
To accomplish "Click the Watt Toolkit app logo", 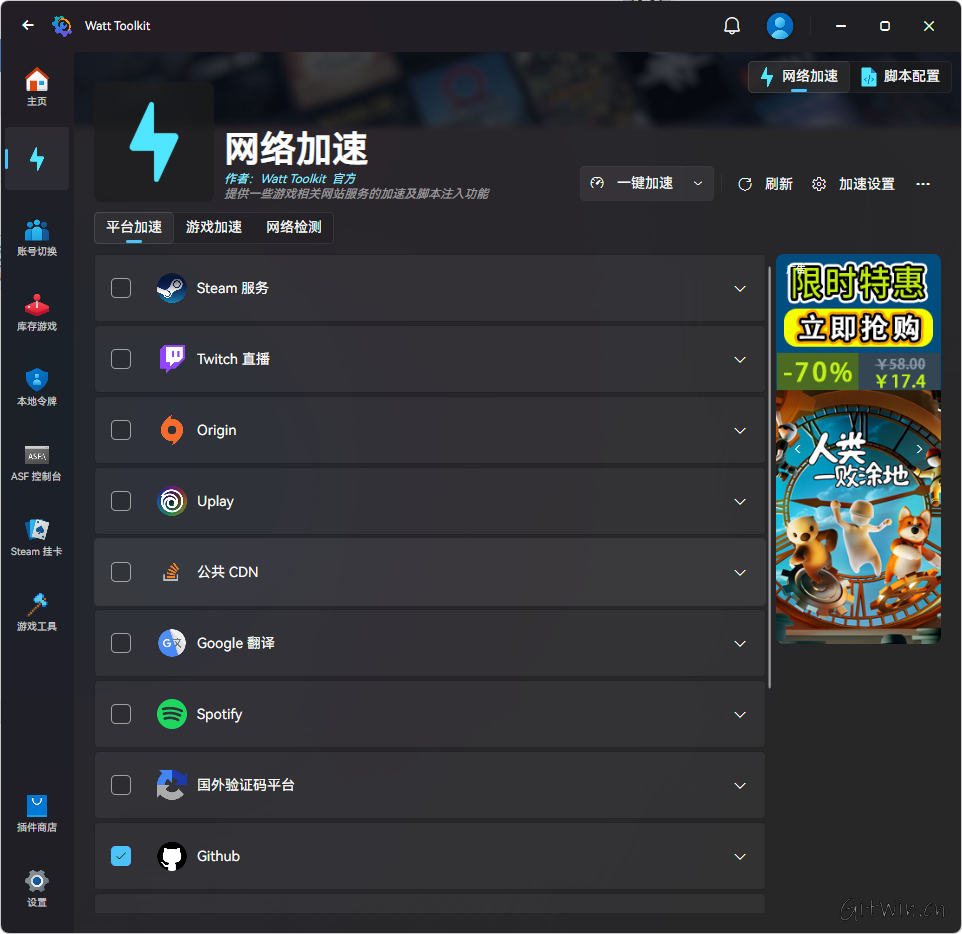I will 62,26.
